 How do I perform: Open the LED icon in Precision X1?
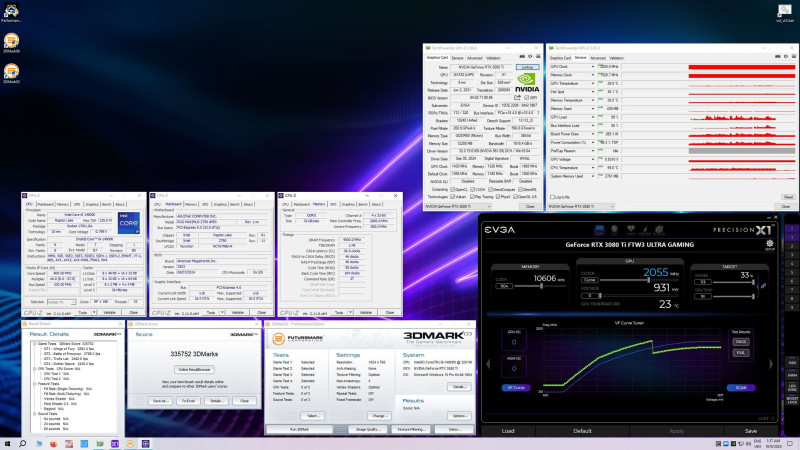coord(615,230)
